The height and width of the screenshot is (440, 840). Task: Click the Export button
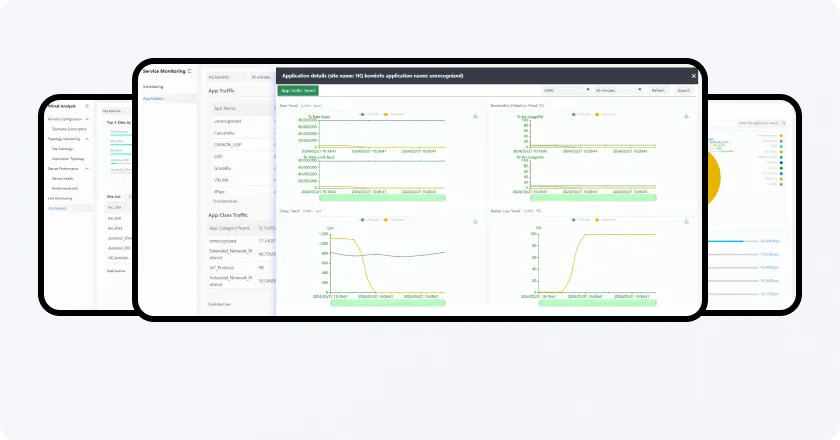click(684, 90)
